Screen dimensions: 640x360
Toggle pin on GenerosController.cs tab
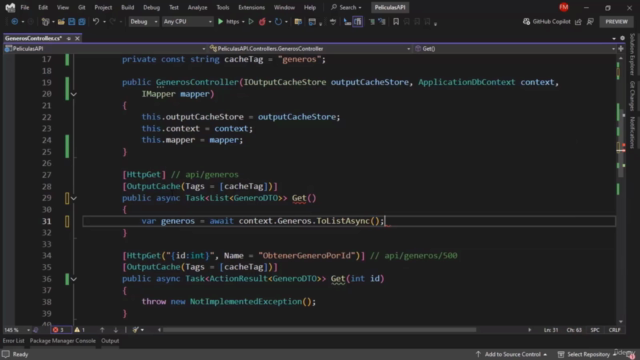point(69,38)
